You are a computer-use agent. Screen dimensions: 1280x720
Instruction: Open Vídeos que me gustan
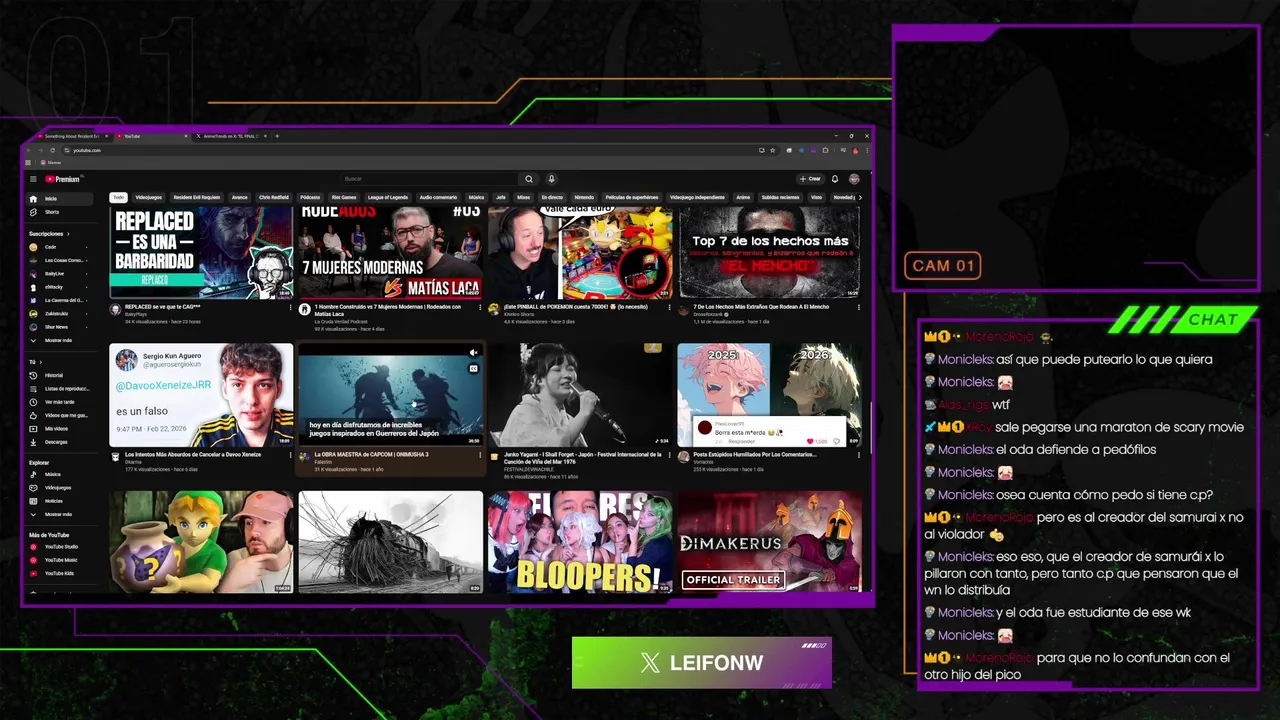(59, 415)
